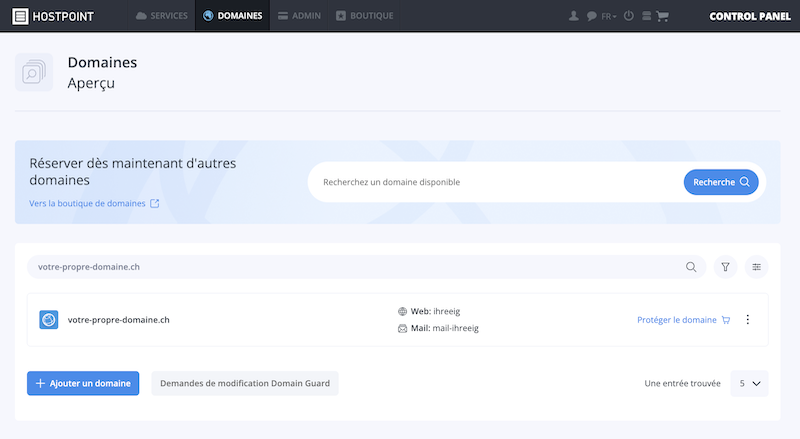This screenshot has height=439, width=800.
Task: Focus the Recherchez un domaine disponible field
Action: tap(495, 182)
